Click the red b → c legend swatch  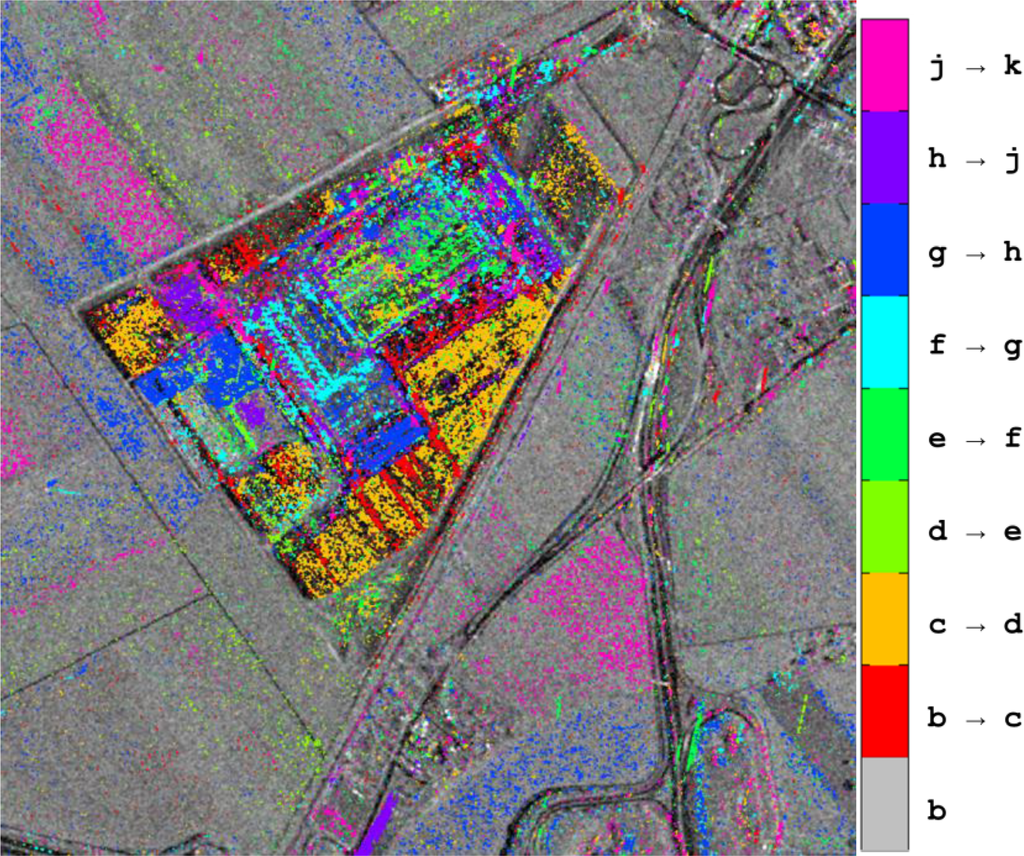(x=885, y=712)
